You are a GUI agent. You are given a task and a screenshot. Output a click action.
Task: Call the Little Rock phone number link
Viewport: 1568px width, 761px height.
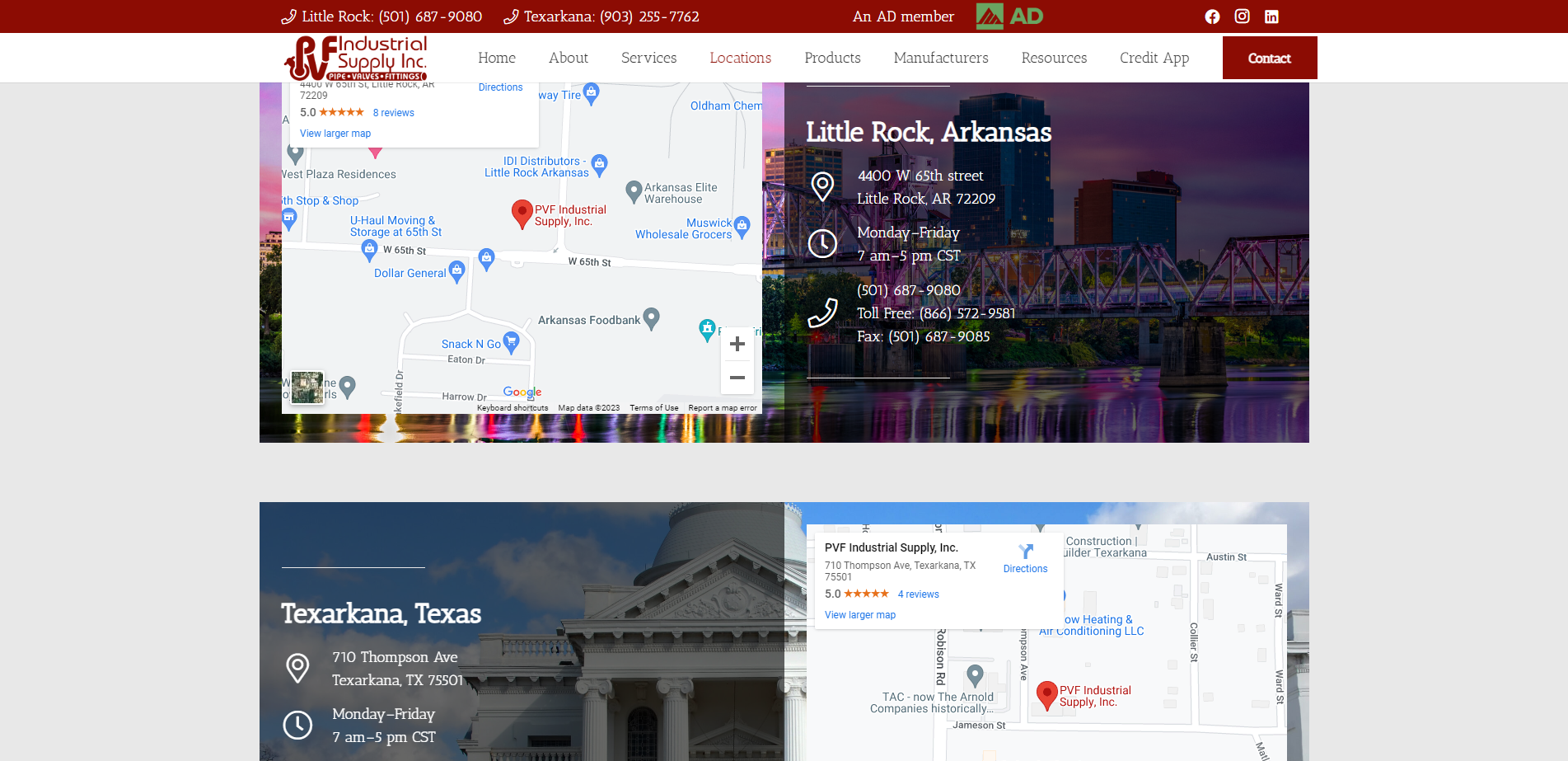pos(381,16)
